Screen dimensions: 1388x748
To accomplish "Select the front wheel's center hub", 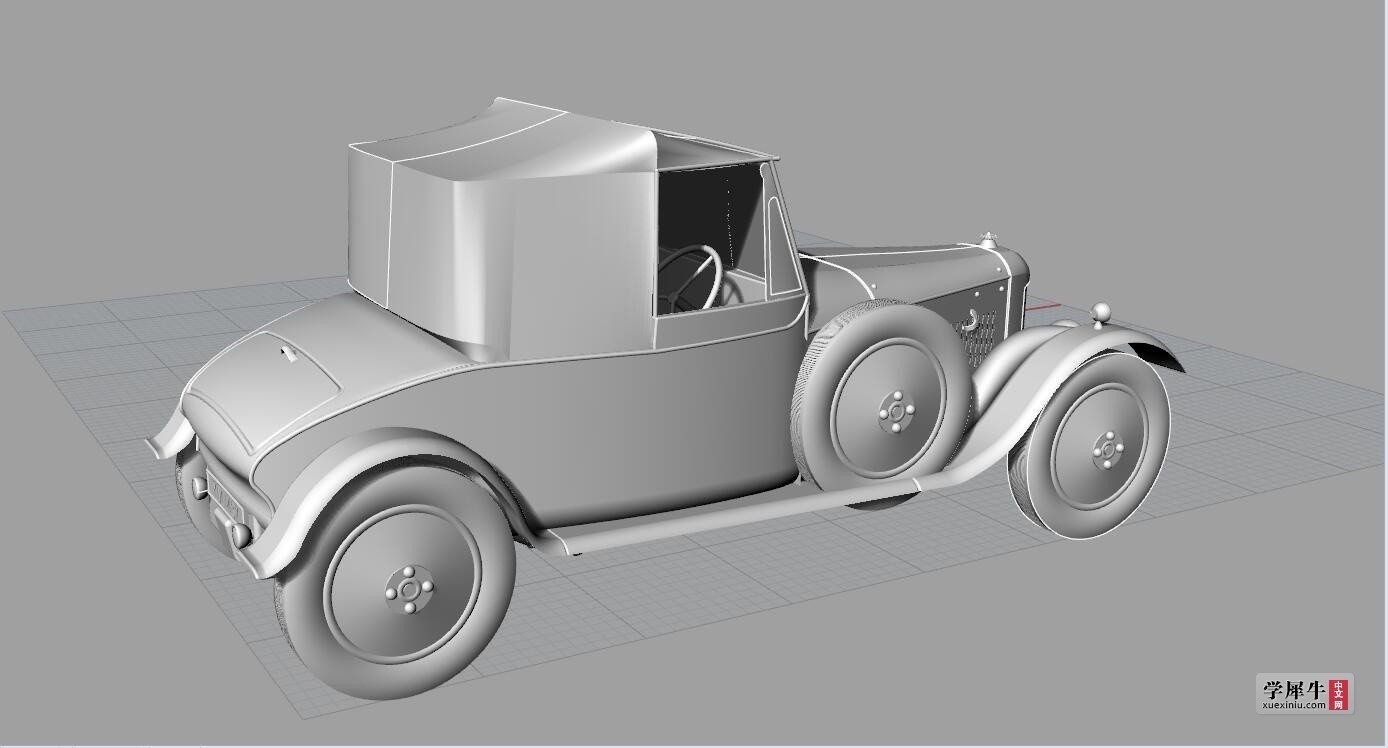I will point(1107,450).
